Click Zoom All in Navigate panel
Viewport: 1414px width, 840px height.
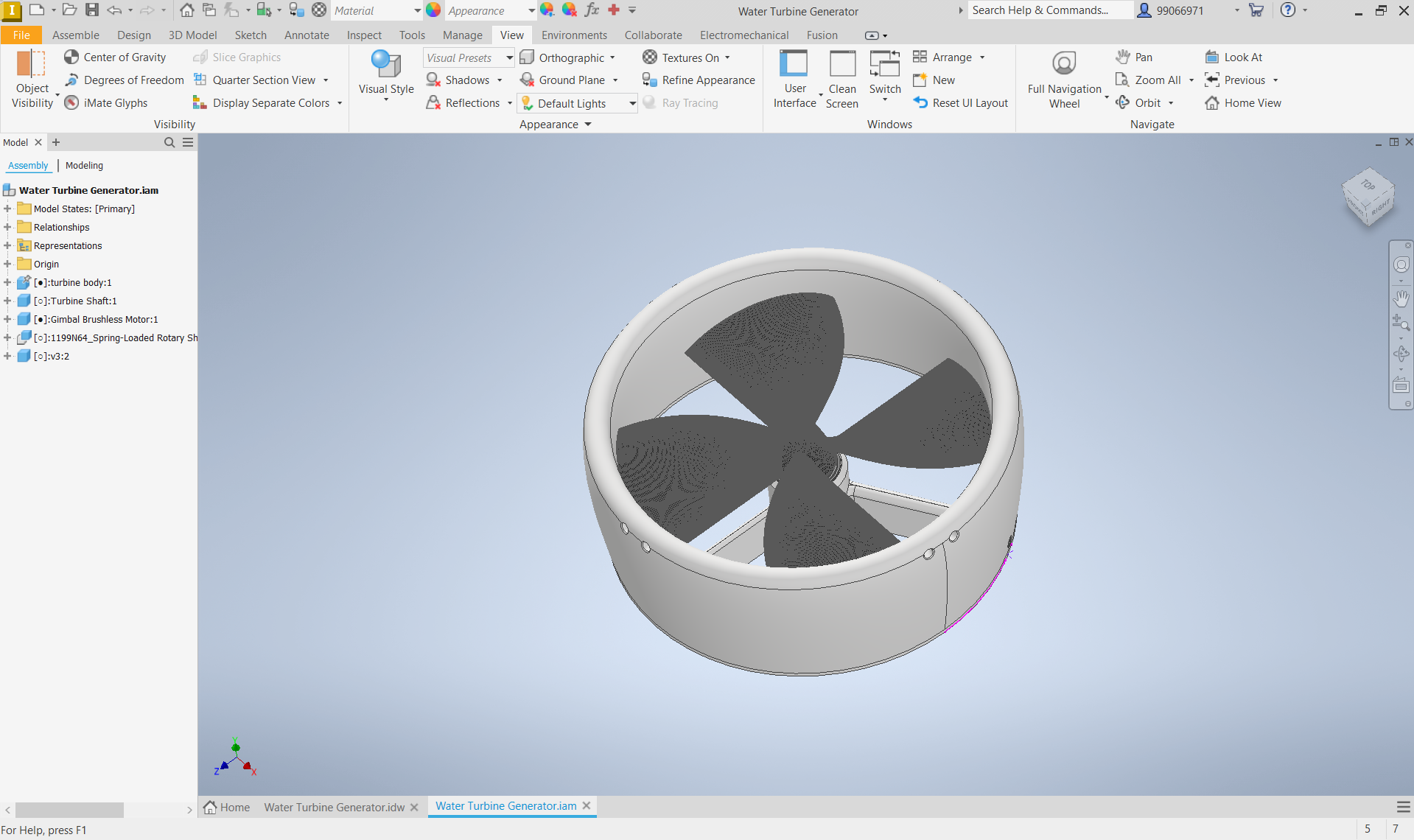pos(1149,80)
